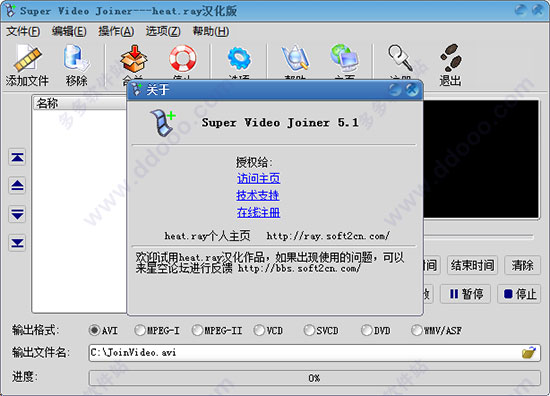Click the 授权给 licensed-to label
Viewport: 550px width, 396px height.
click(x=254, y=162)
